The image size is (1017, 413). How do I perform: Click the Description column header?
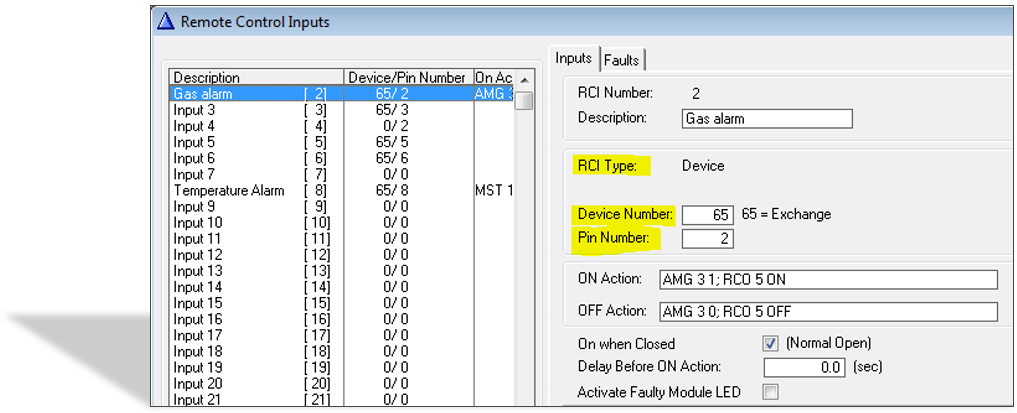click(256, 77)
